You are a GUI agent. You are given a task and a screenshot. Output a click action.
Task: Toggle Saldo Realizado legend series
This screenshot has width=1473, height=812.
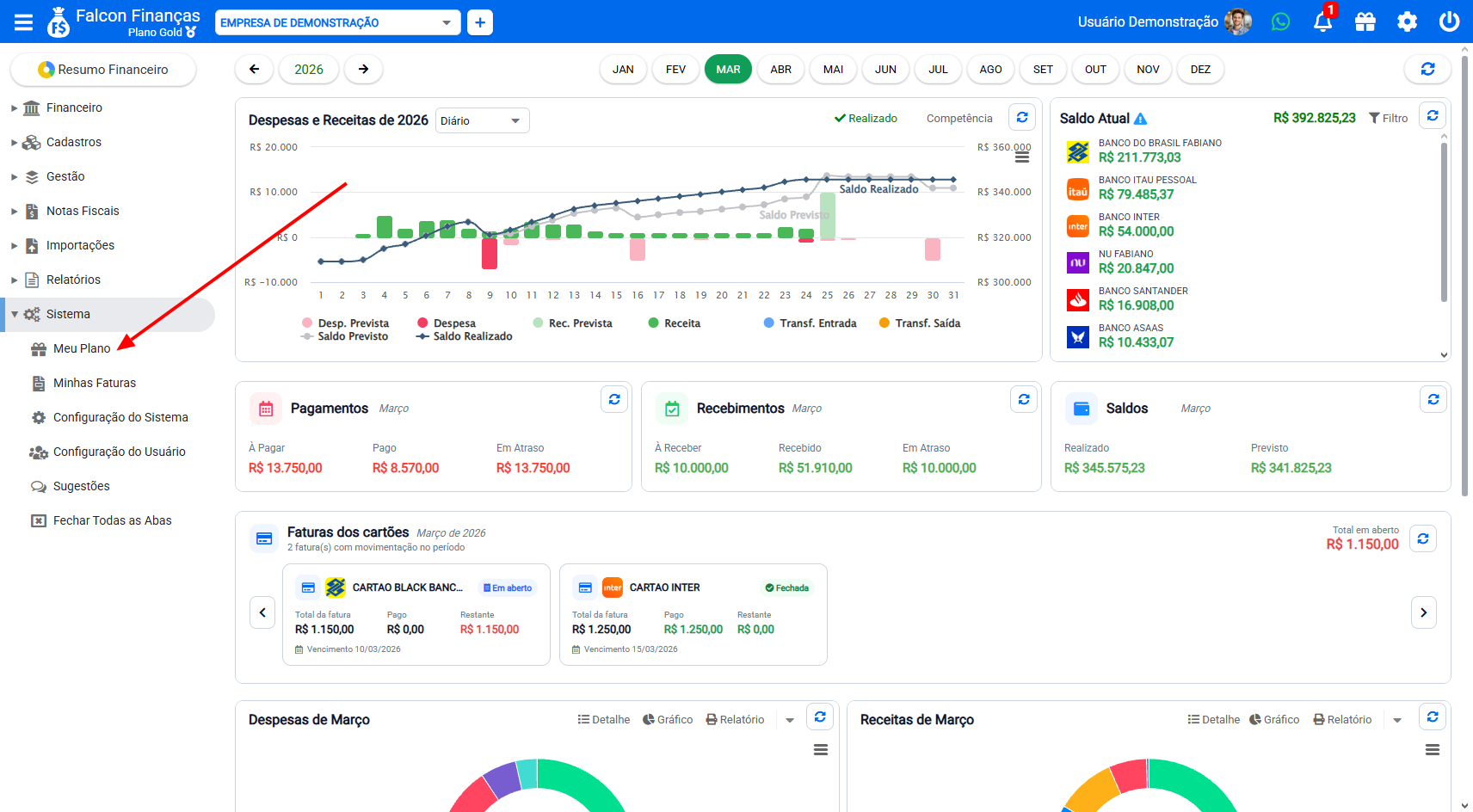point(465,336)
